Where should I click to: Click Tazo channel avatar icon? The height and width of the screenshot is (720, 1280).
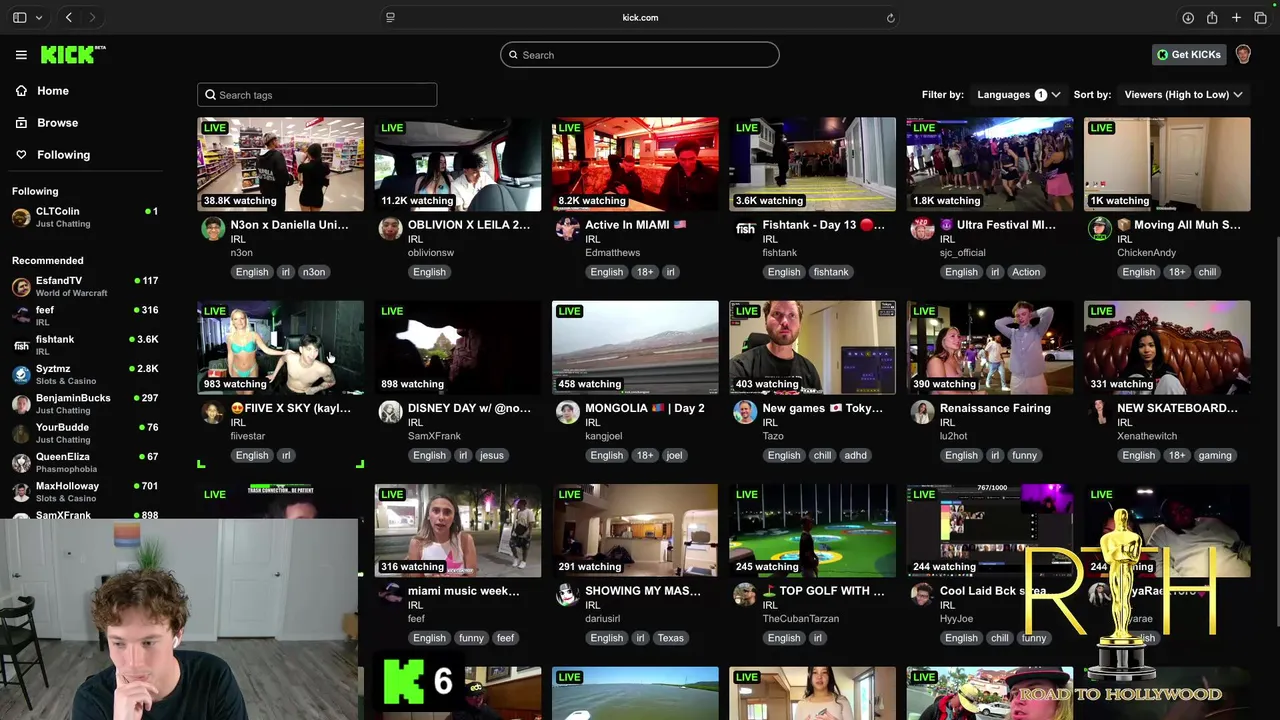(x=745, y=412)
